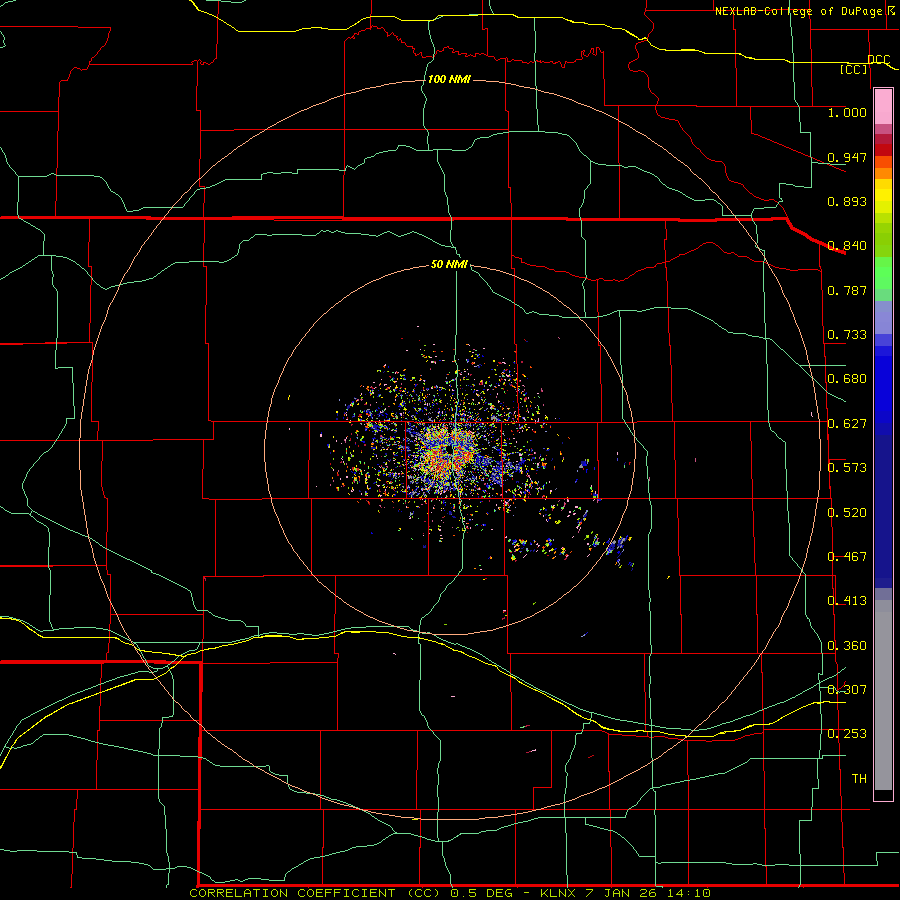Click the 0.520 value on the color scale
The width and height of the screenshot is (900, 900).
(x=847, y=513)
